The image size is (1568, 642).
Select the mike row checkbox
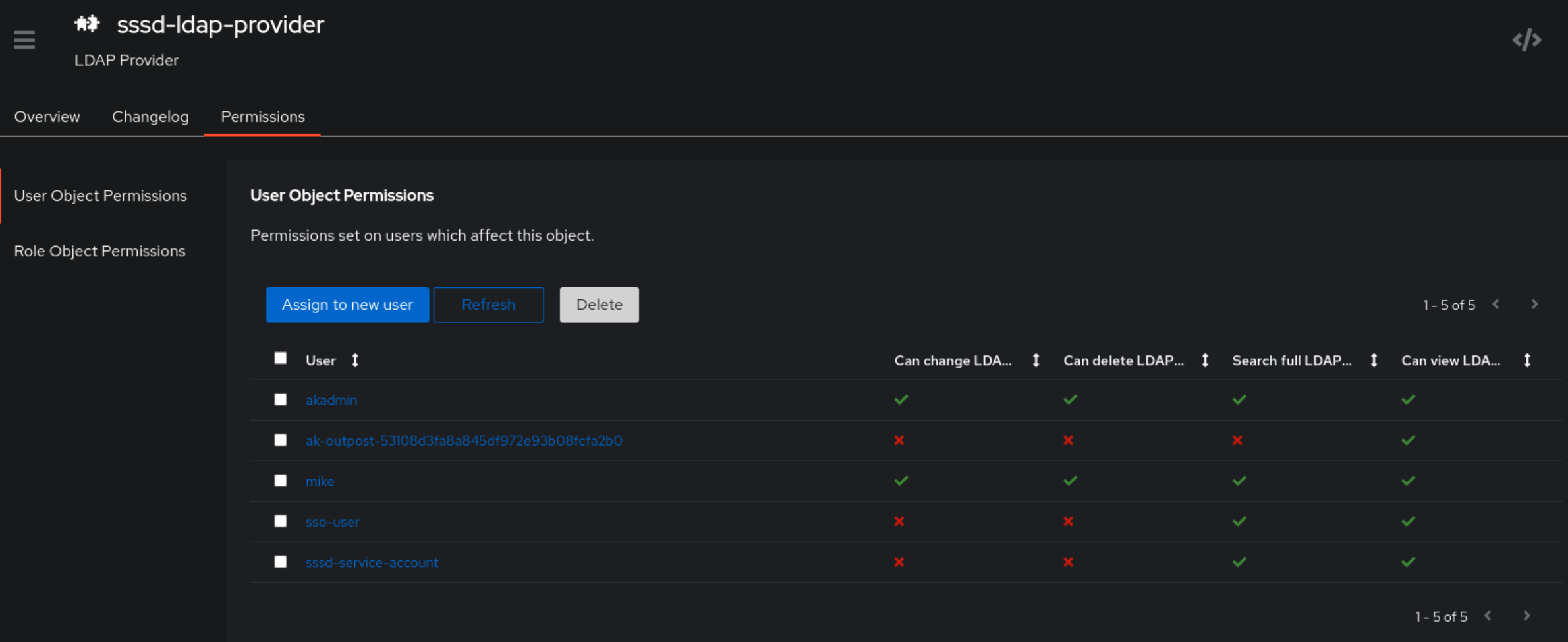click(281, 481)
